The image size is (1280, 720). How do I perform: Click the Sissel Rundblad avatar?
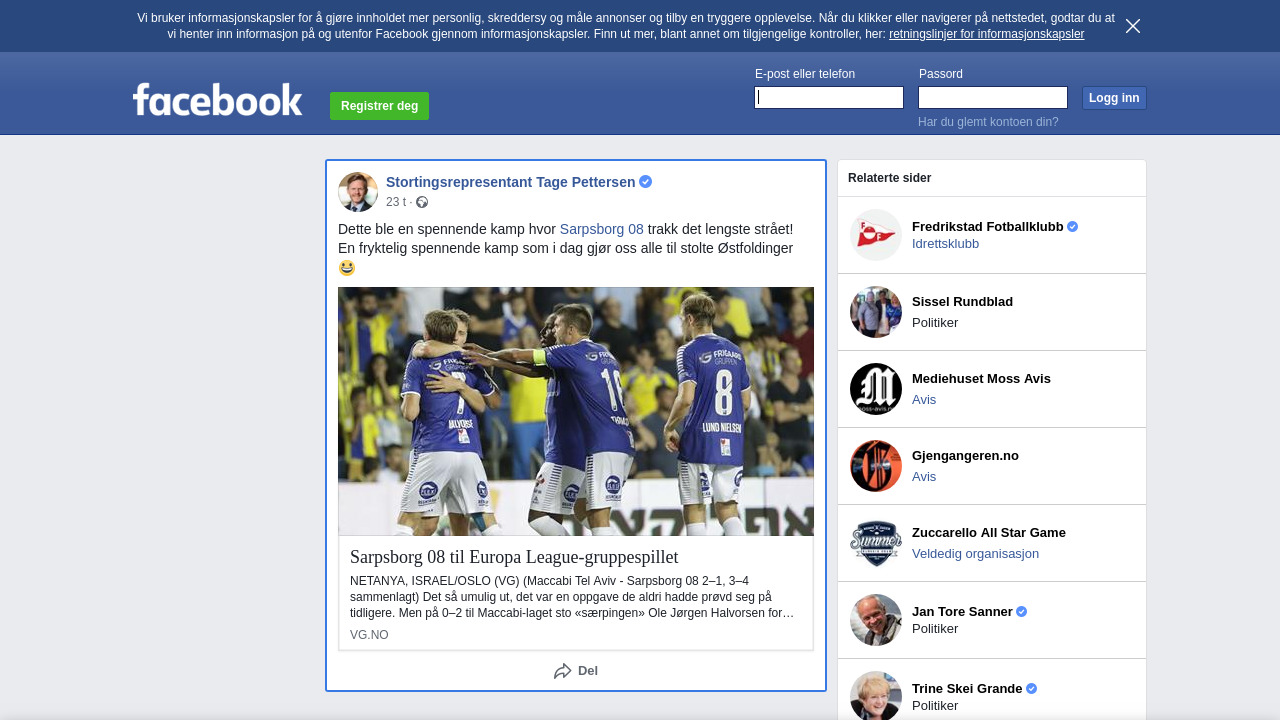876,312
